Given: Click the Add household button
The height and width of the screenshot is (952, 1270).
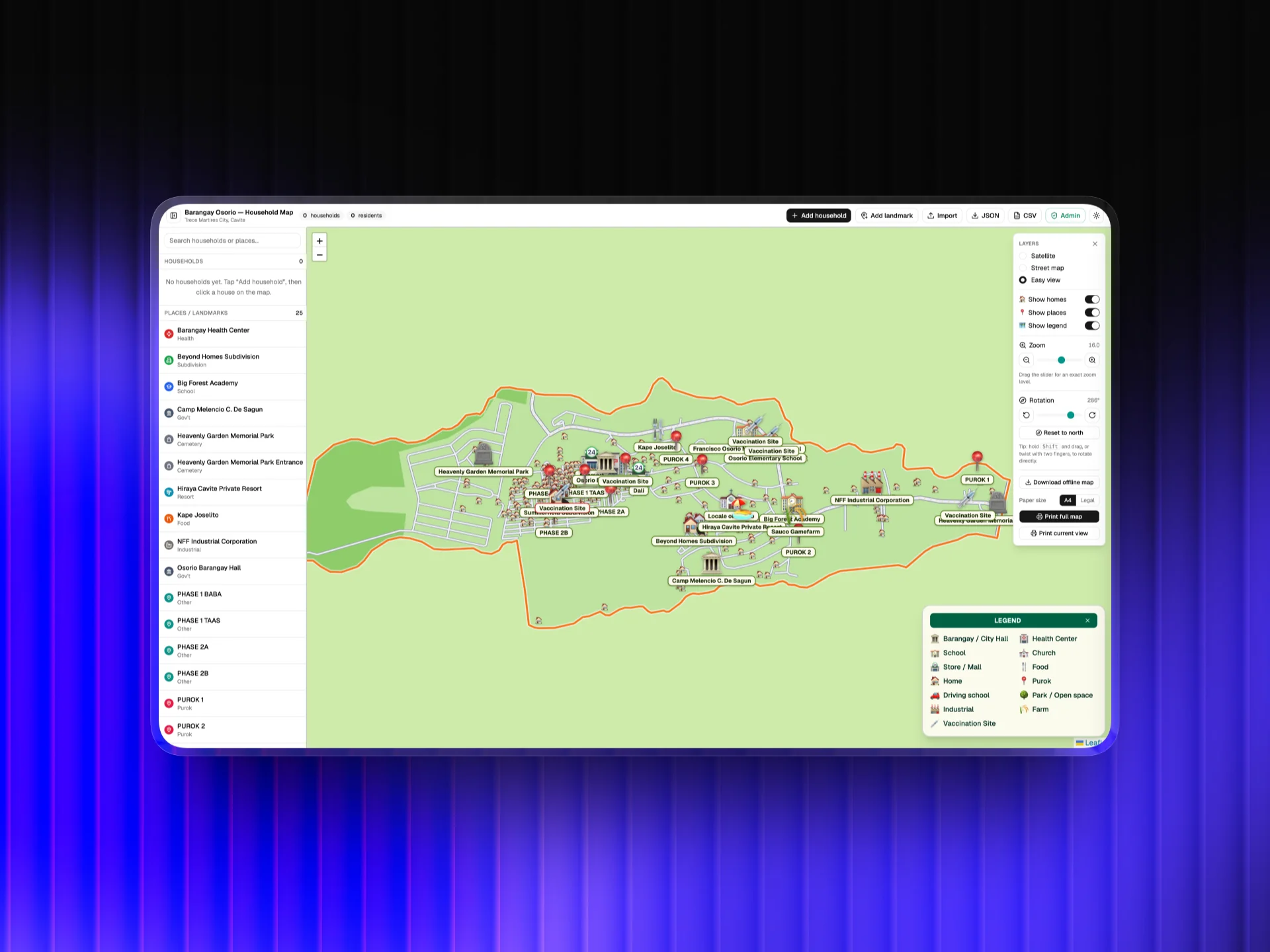Looking at the screenshot, I should [819, 216].
